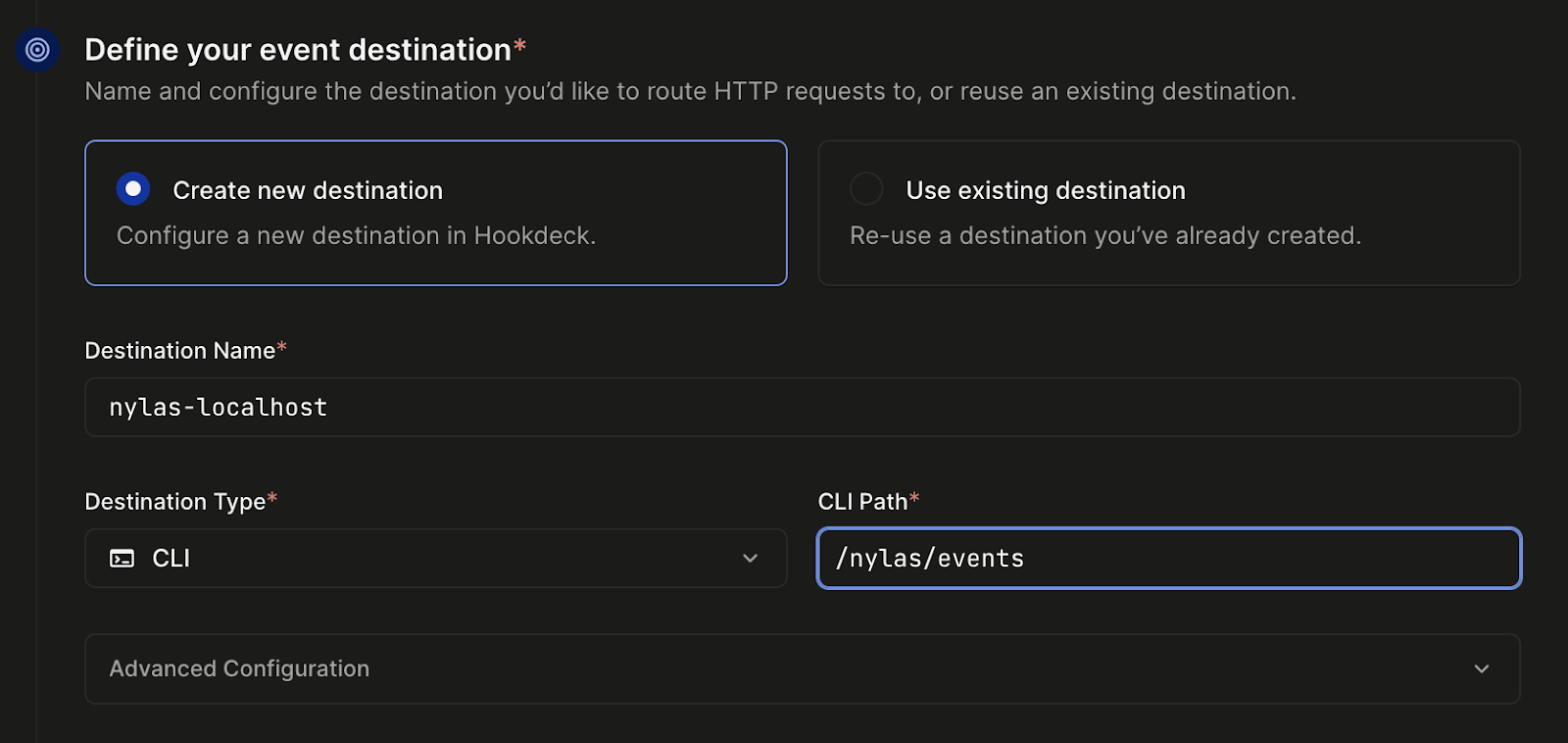Image resolution: width=1568 pixels, height=743 pixels.
Task: Click the chevron on the CLI dropdown
Action: coord(750,559)
